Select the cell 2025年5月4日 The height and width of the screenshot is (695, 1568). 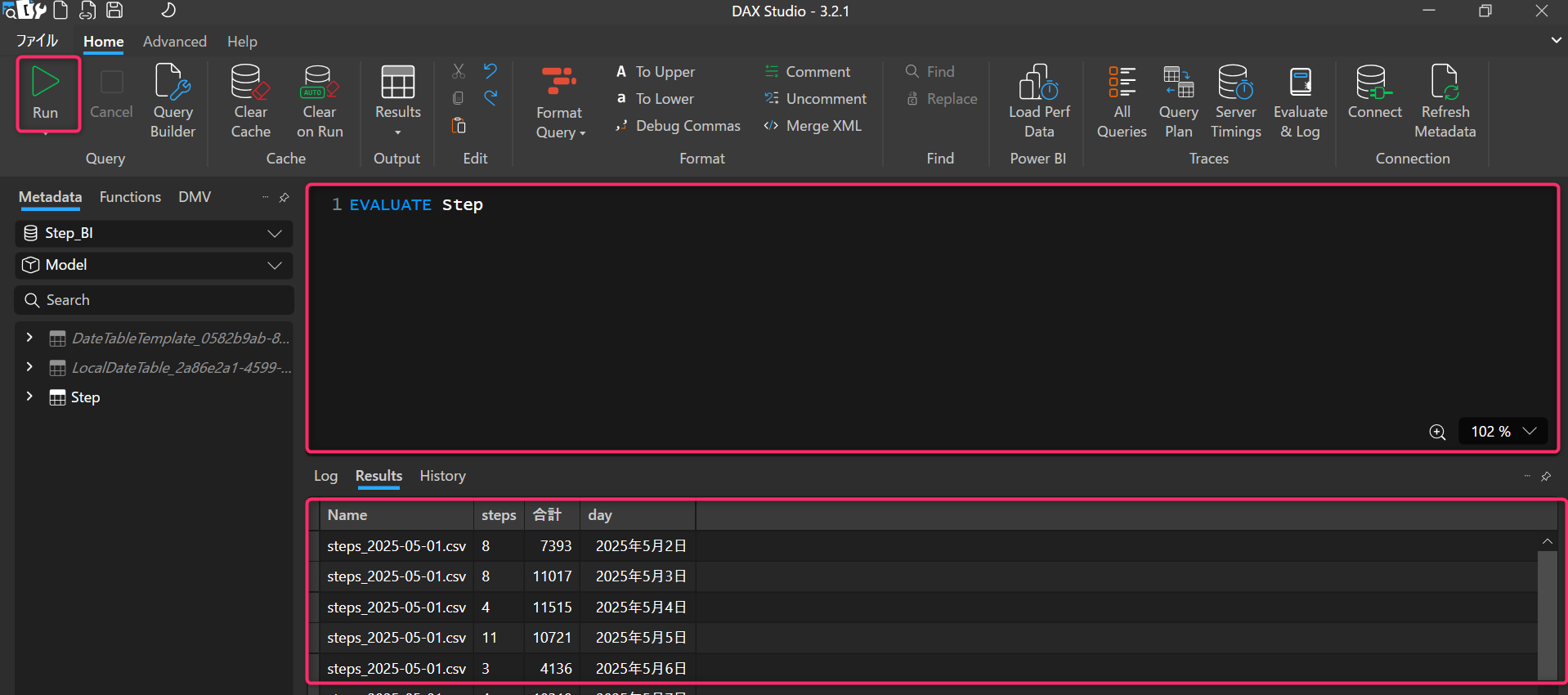638,608
